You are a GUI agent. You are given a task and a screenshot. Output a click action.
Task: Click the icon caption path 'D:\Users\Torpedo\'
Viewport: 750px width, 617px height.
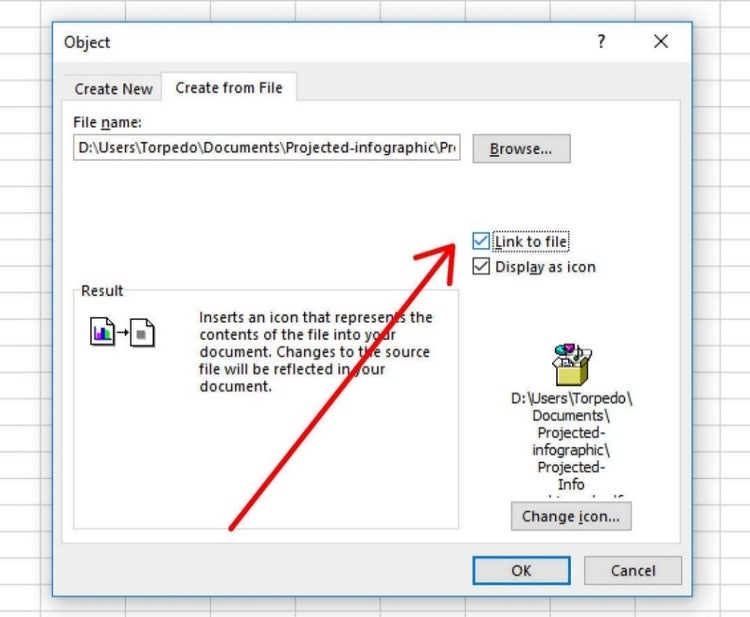click(571, 398)
